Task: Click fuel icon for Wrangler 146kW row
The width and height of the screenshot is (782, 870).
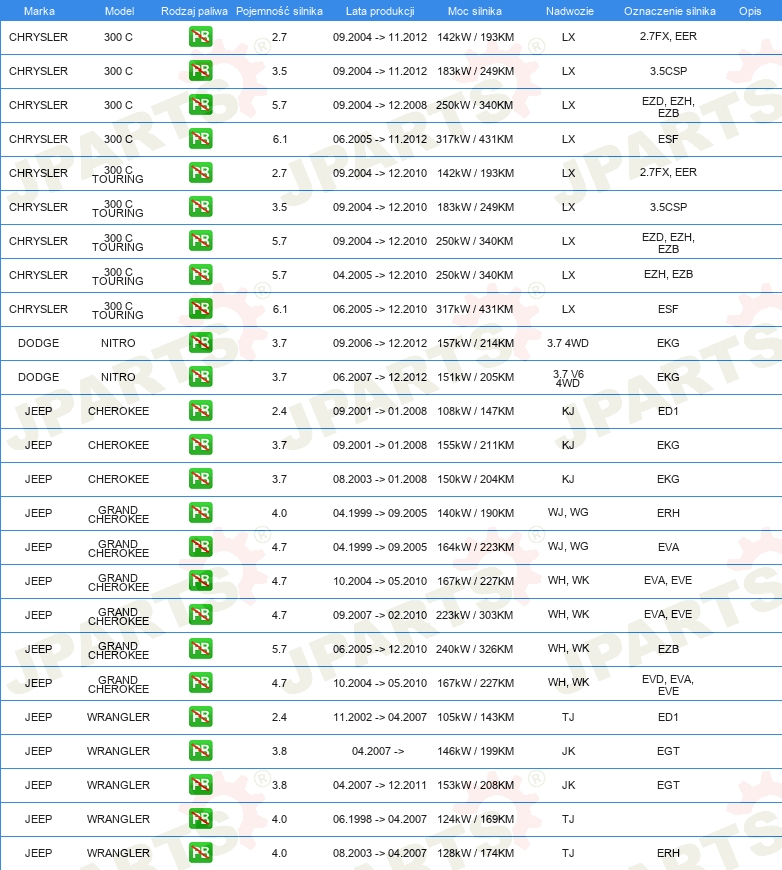Action: (x=200, y=751)
